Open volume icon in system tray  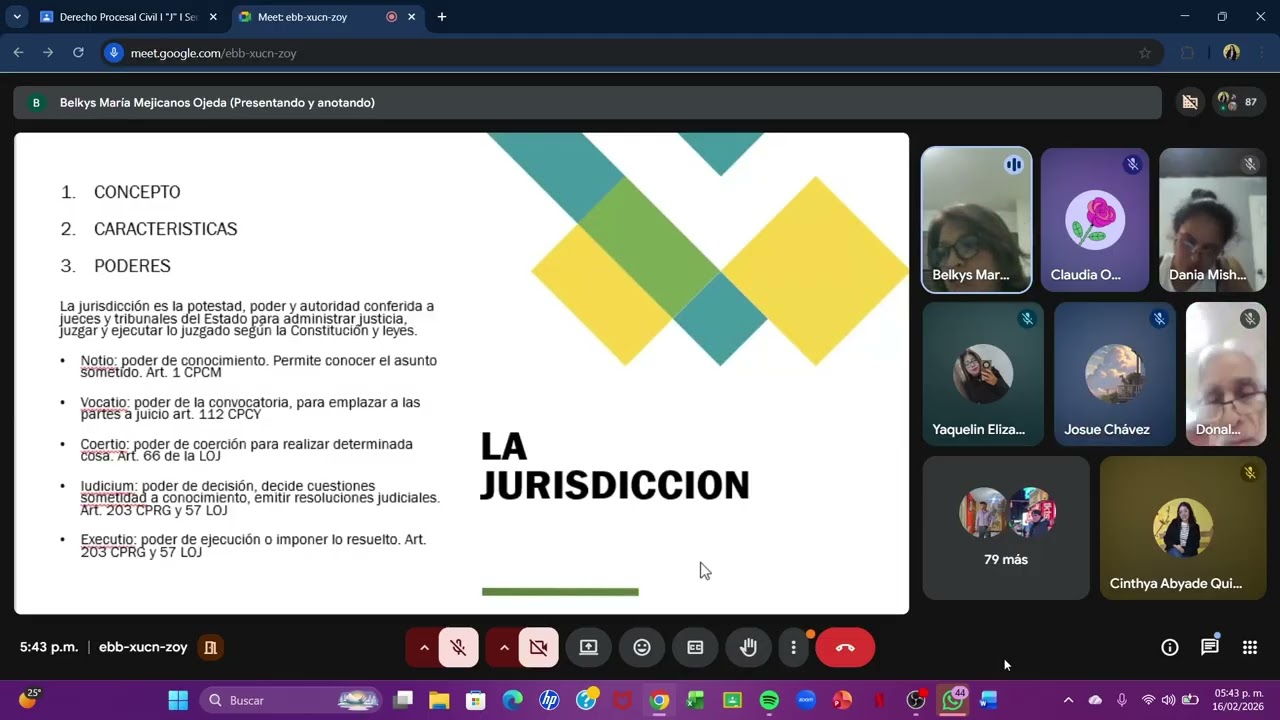(x=1168, y=700)
